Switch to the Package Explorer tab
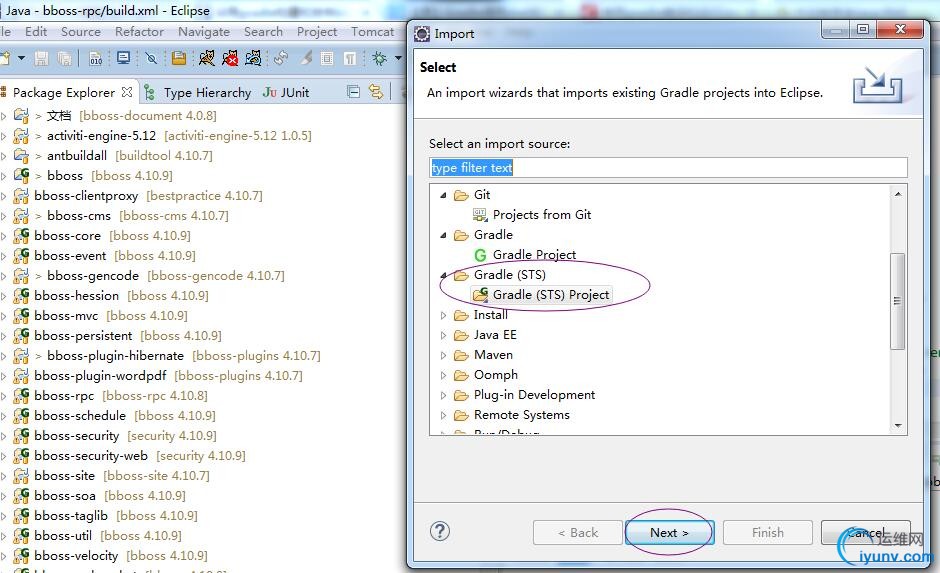This screenshot has height=573, width=940. pos(64,92)
